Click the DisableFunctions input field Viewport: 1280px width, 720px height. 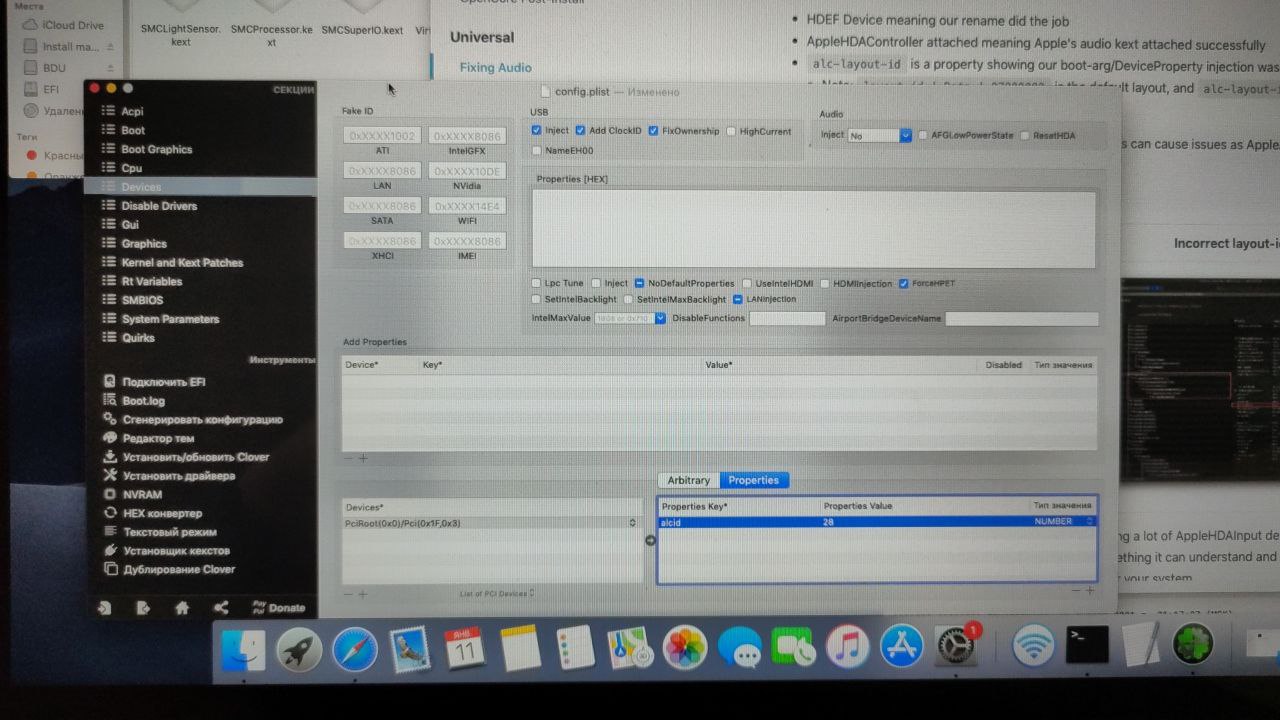tap(787, 318)
